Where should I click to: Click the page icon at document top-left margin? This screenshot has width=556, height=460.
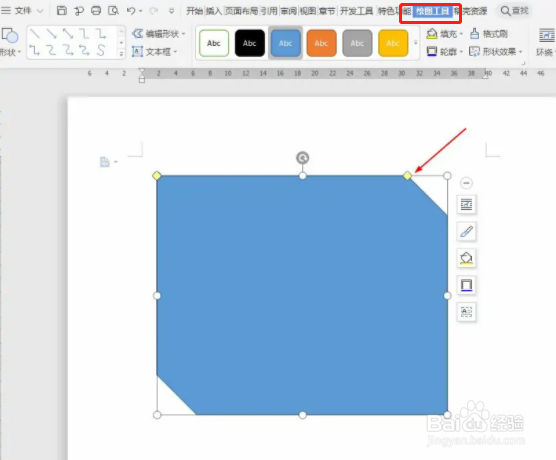pyautogui.click(x=105, y=162)
